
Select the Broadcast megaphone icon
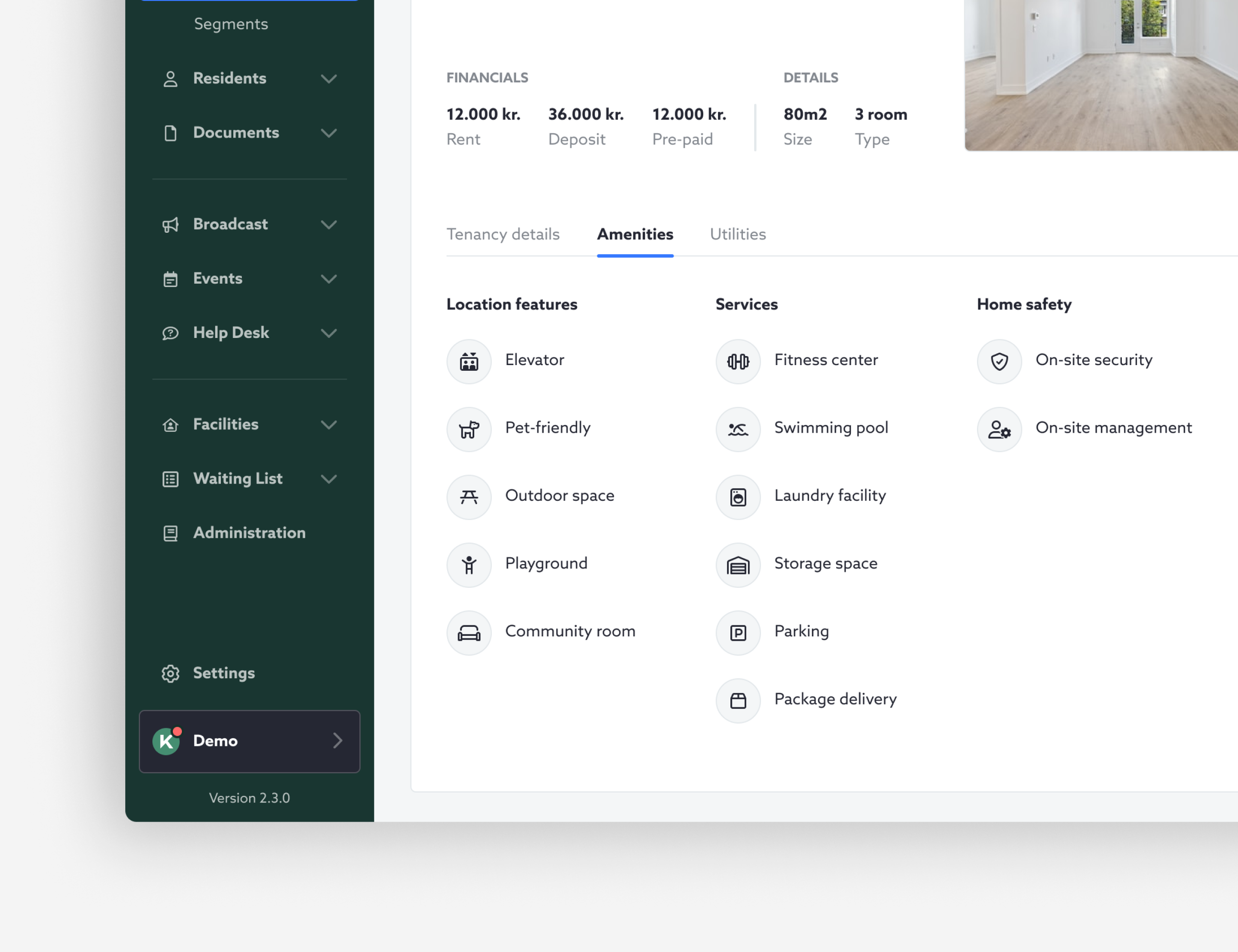tap(170, 224)
